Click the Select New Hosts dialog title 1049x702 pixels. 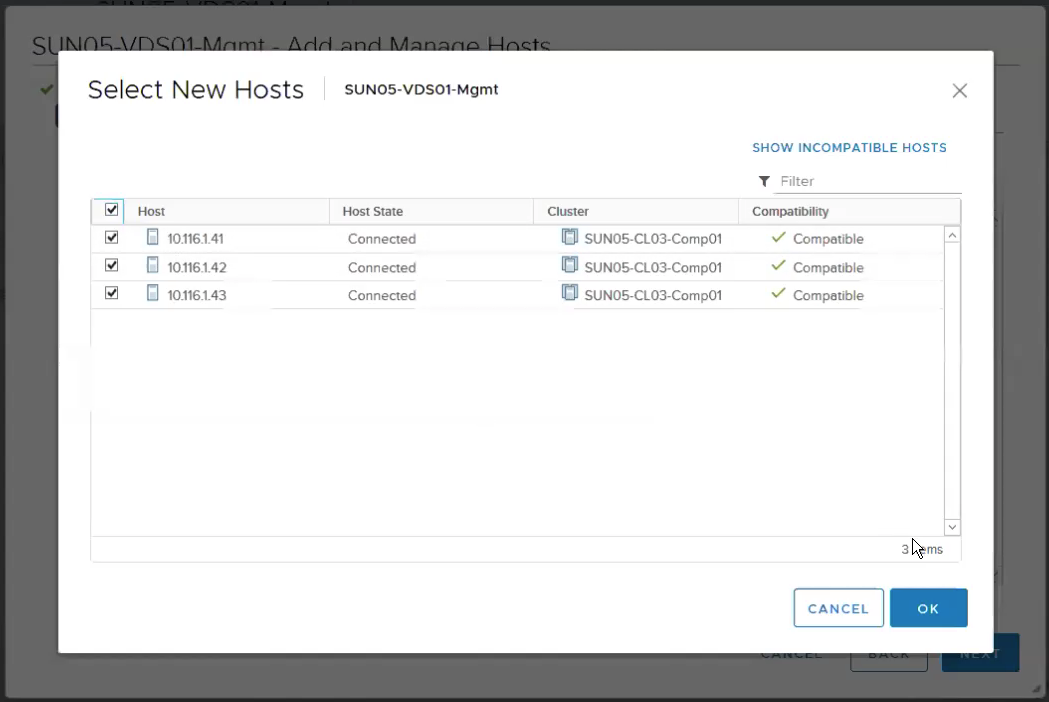click(x=195, y=90)
